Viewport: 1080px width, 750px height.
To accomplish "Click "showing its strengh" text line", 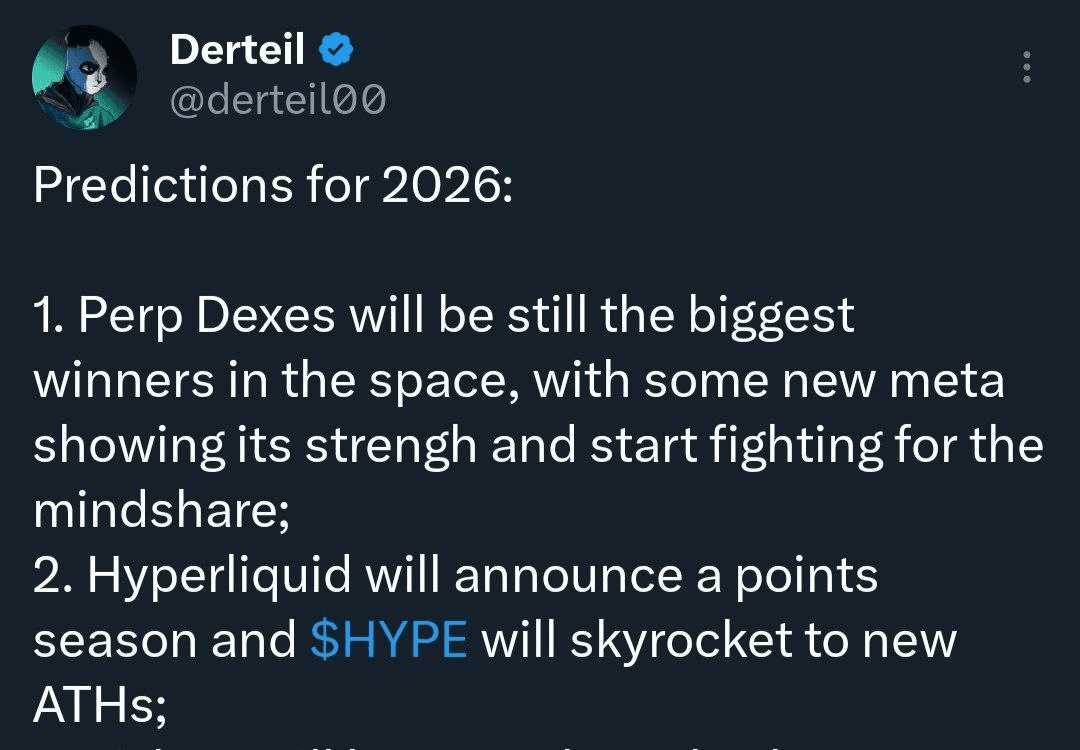I will [x=255, y=446].
